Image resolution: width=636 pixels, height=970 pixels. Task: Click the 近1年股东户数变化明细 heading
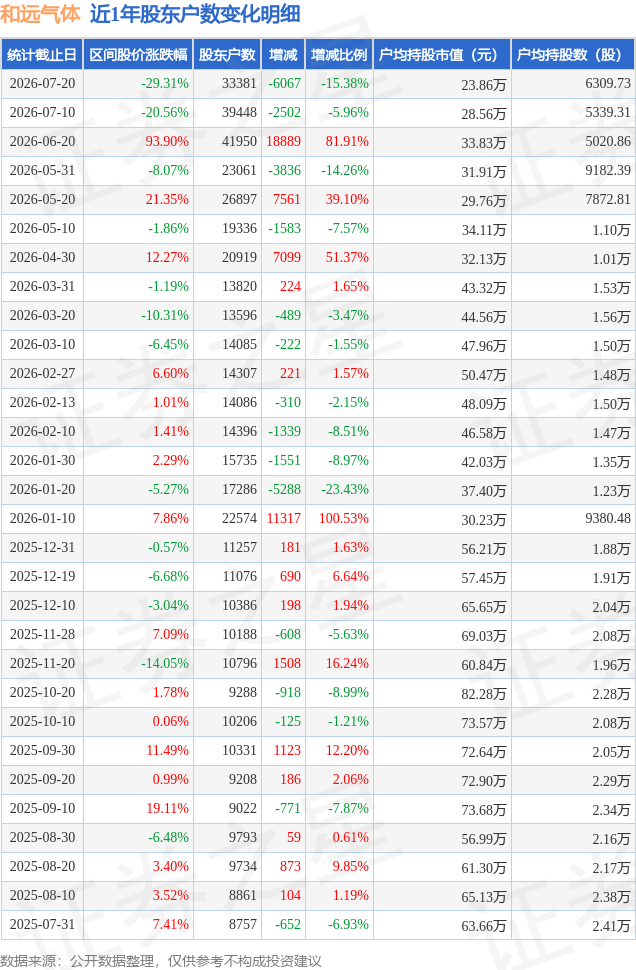(x=196, y=14)
